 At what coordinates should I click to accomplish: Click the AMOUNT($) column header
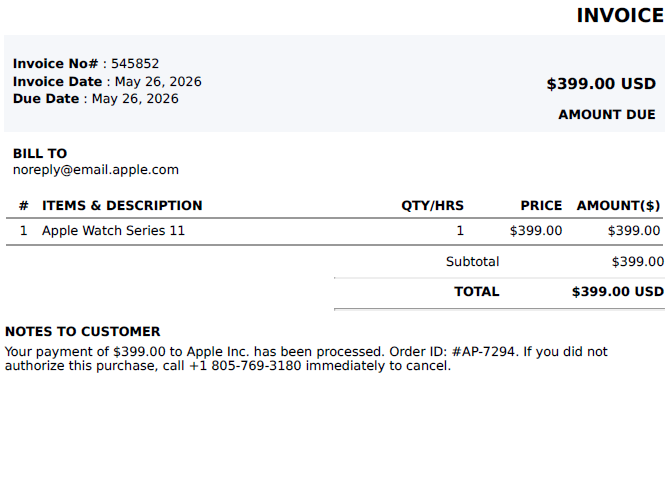(x=618, y=206)
